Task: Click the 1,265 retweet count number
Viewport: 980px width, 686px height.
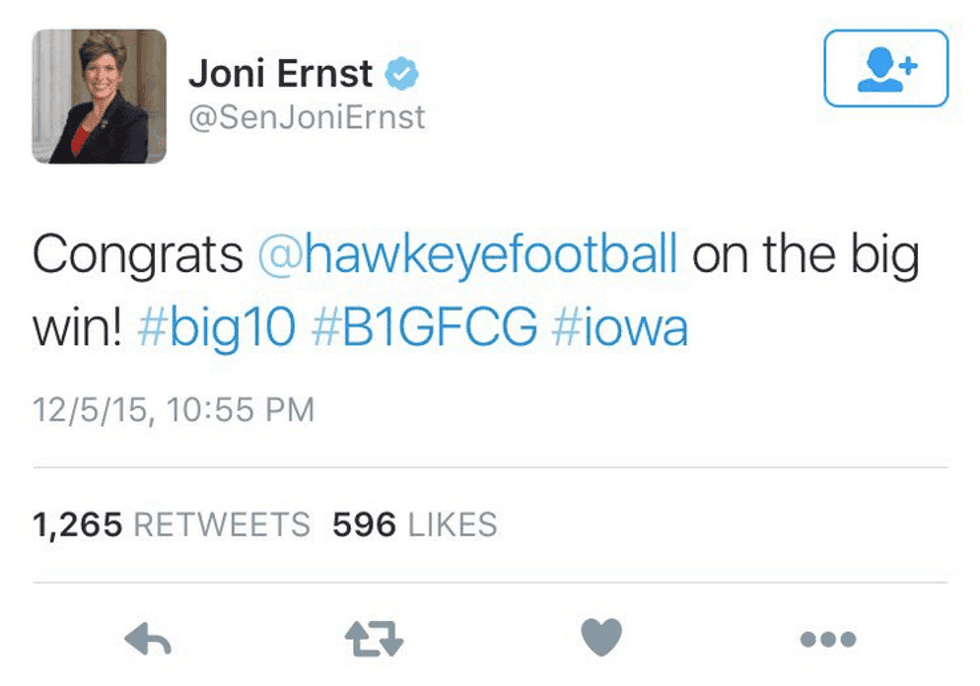Action: (x=77, y=524)
